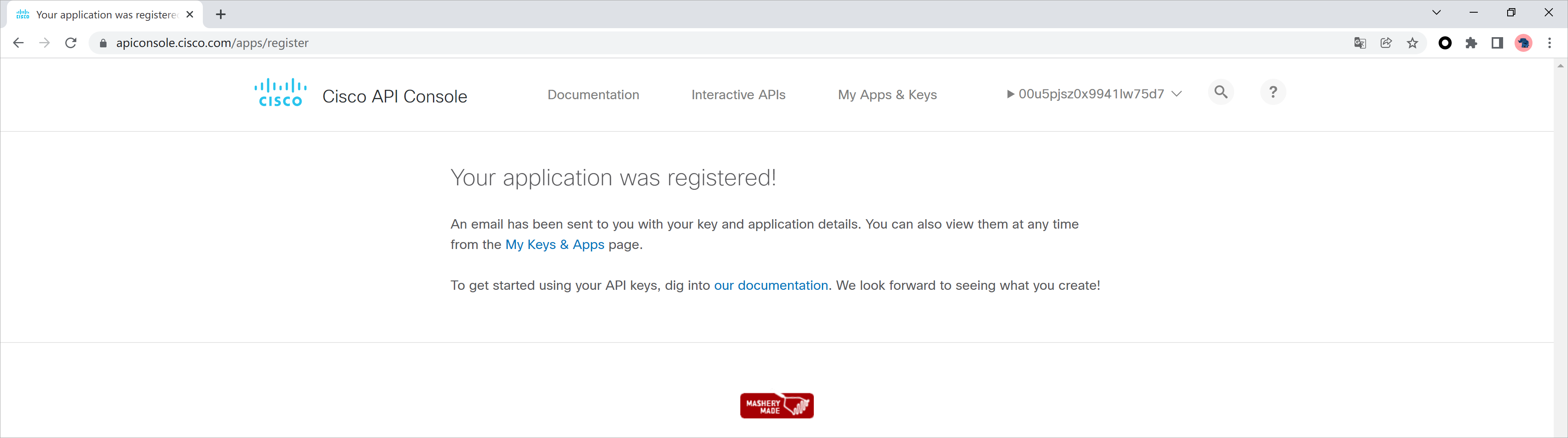Viewport: 1568px width, 438px height.
Task: Open the site search magnifier icon
Action: [1220, 92]
